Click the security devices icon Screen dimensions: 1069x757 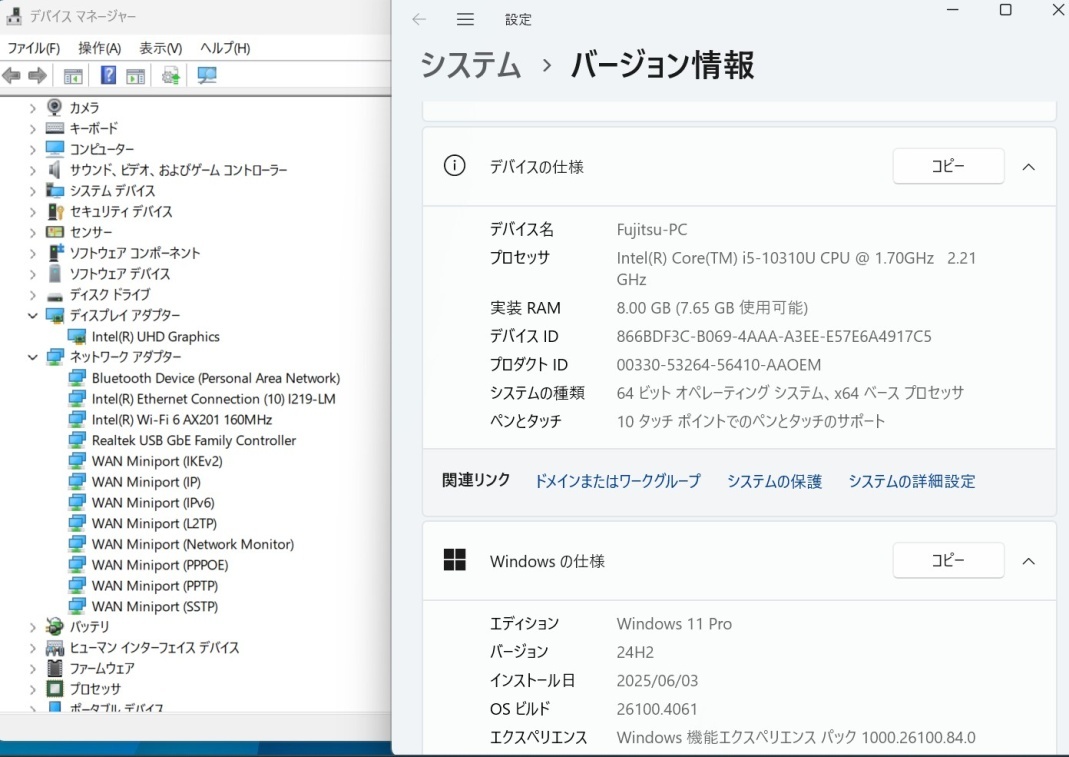[x=55, y=211]
